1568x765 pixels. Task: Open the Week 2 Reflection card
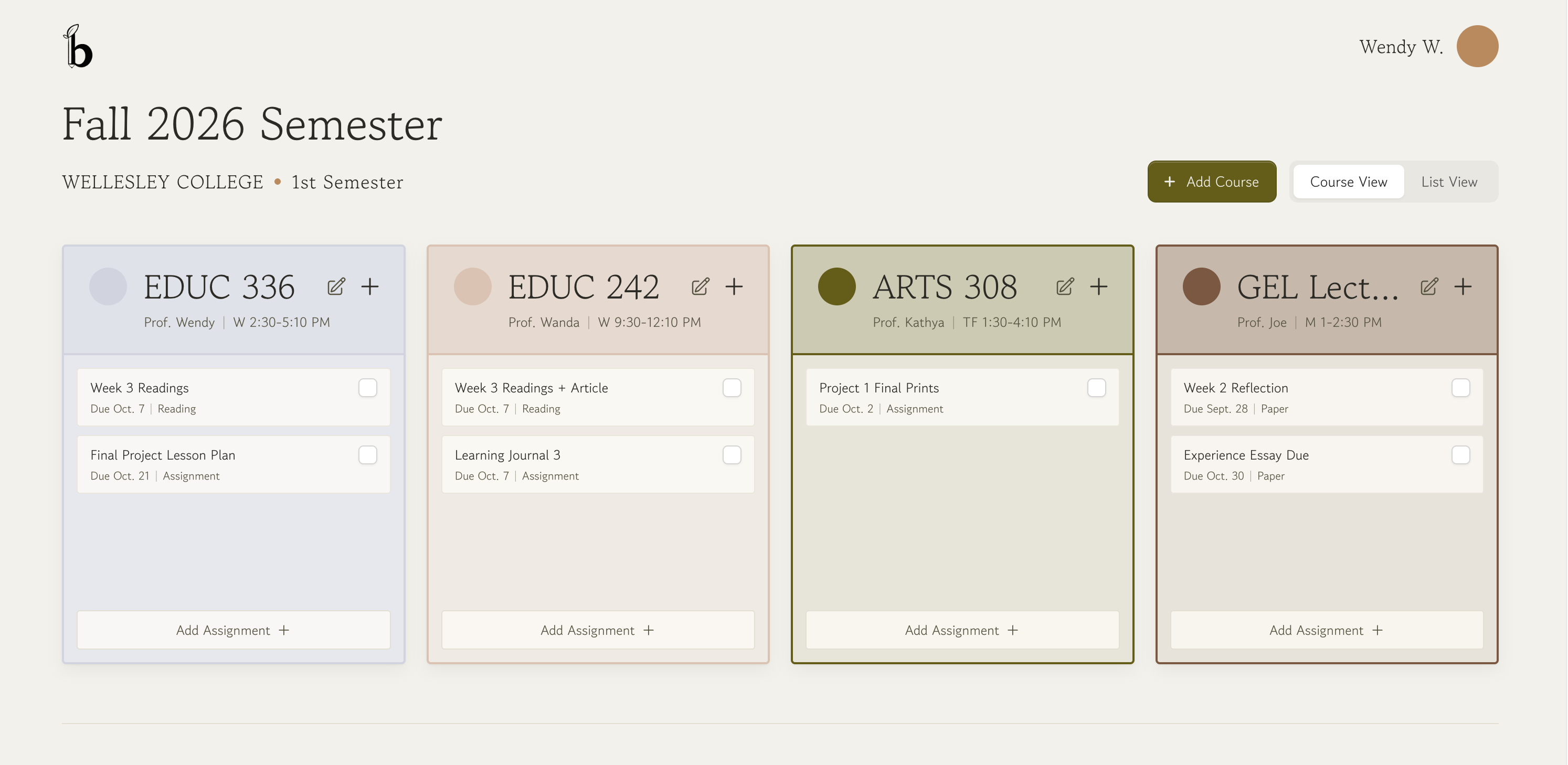coord(1327,397)
